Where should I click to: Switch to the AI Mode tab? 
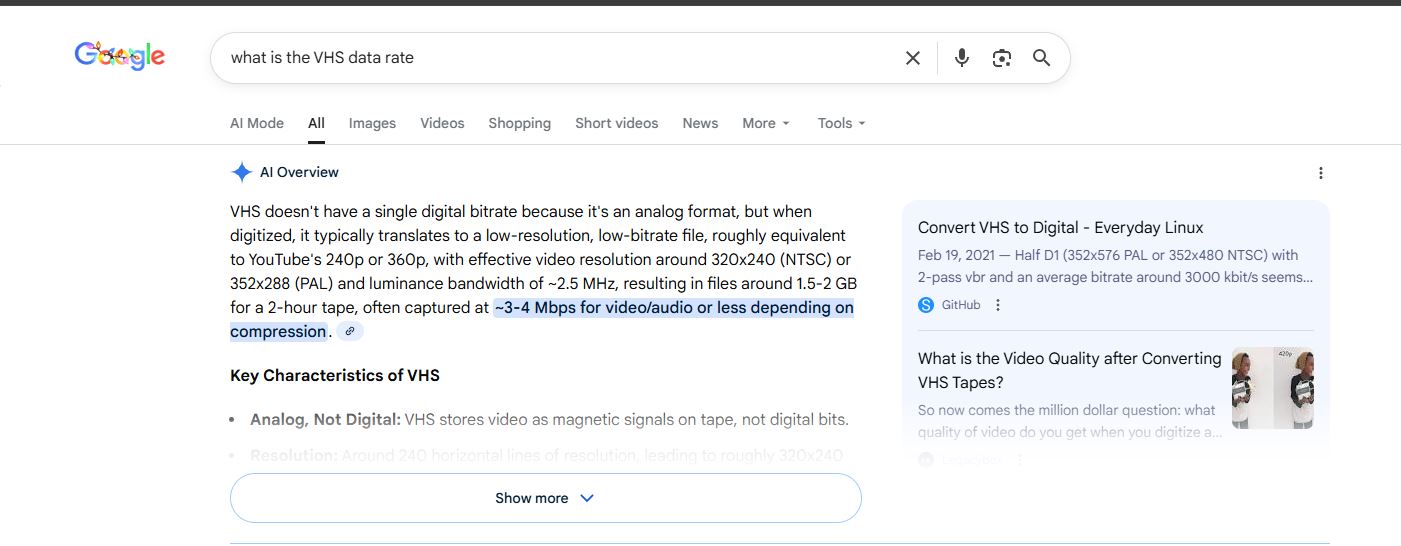[x=257, y=123]
